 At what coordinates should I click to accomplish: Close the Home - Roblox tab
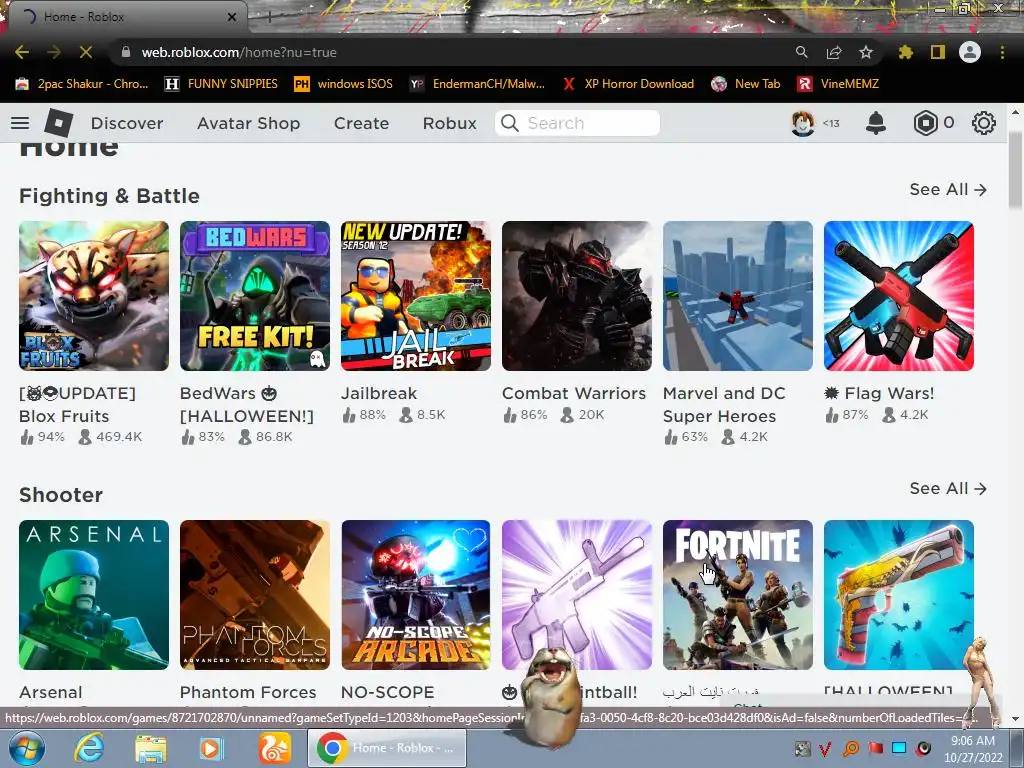pos(232,17)
